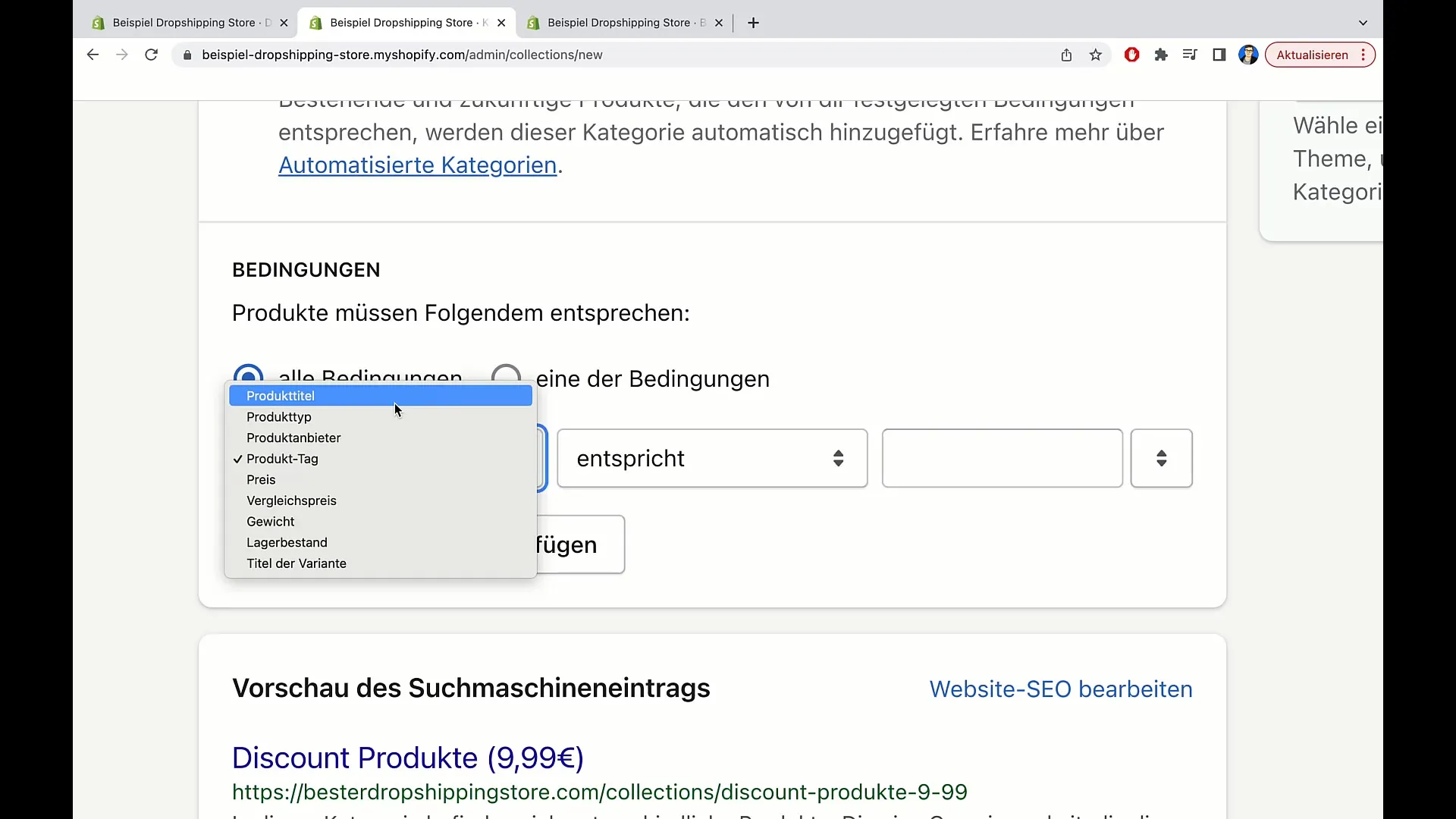This screenshot has width=1456, height=819.
Task: Click the browser back arrow
Action: click(93, 55)
